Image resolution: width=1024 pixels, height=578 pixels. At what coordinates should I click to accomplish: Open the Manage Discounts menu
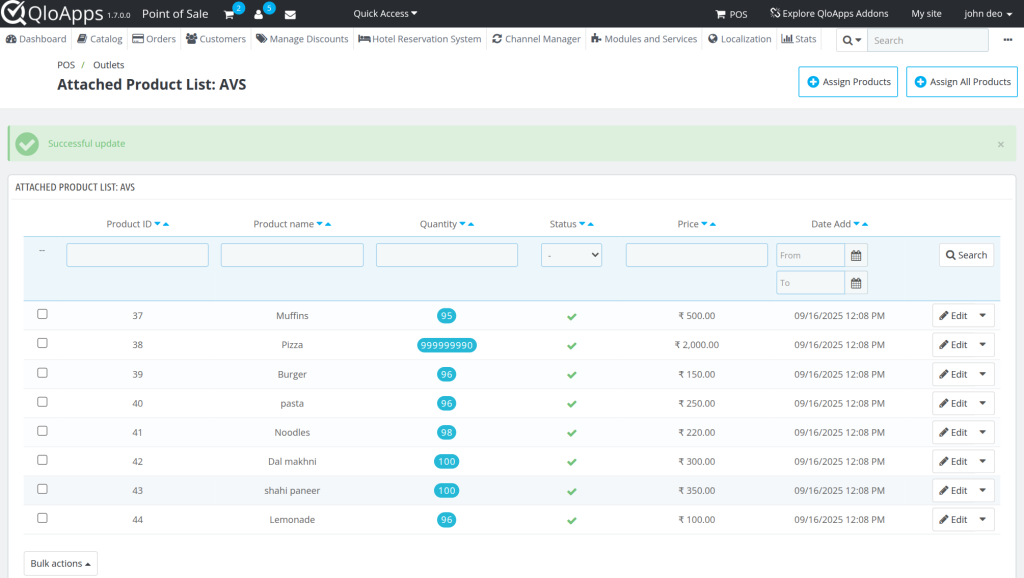click(x=302, y=39)
